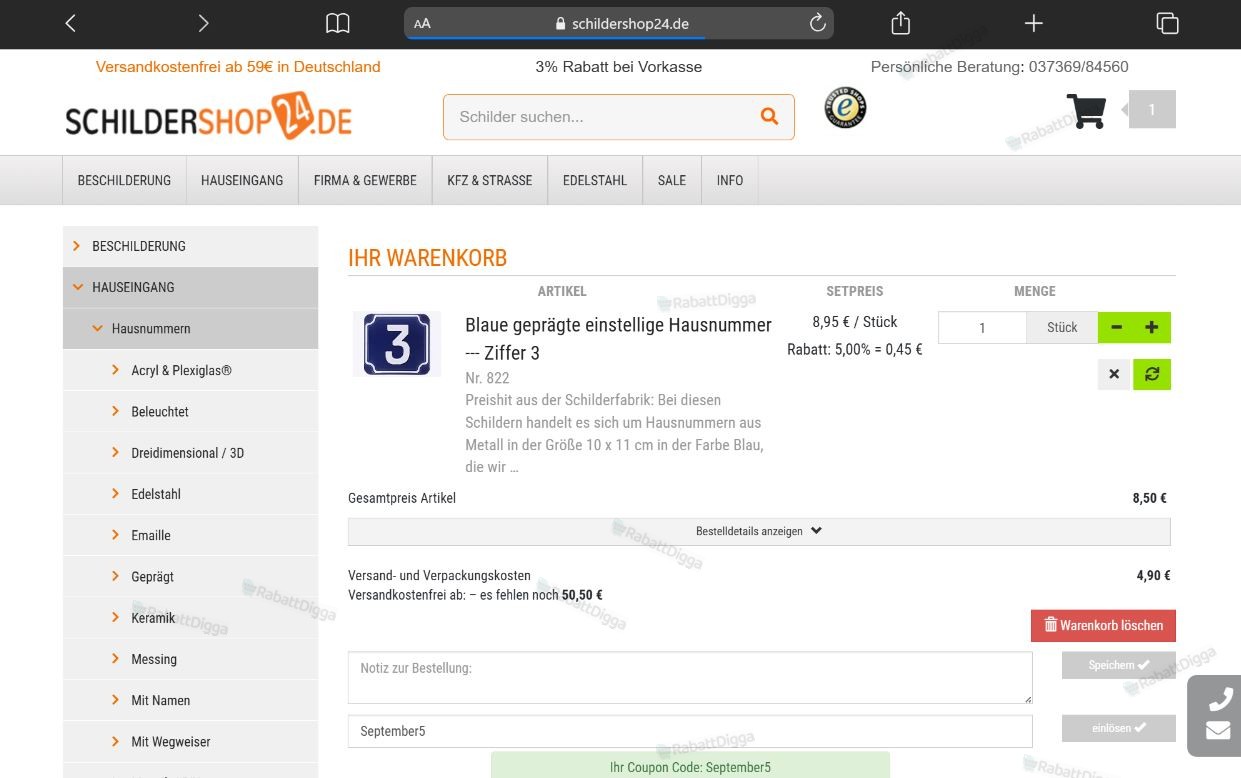Open the SALE navigation menu
The height and width of the screenshot is (778, 1241).
(672, 181)
